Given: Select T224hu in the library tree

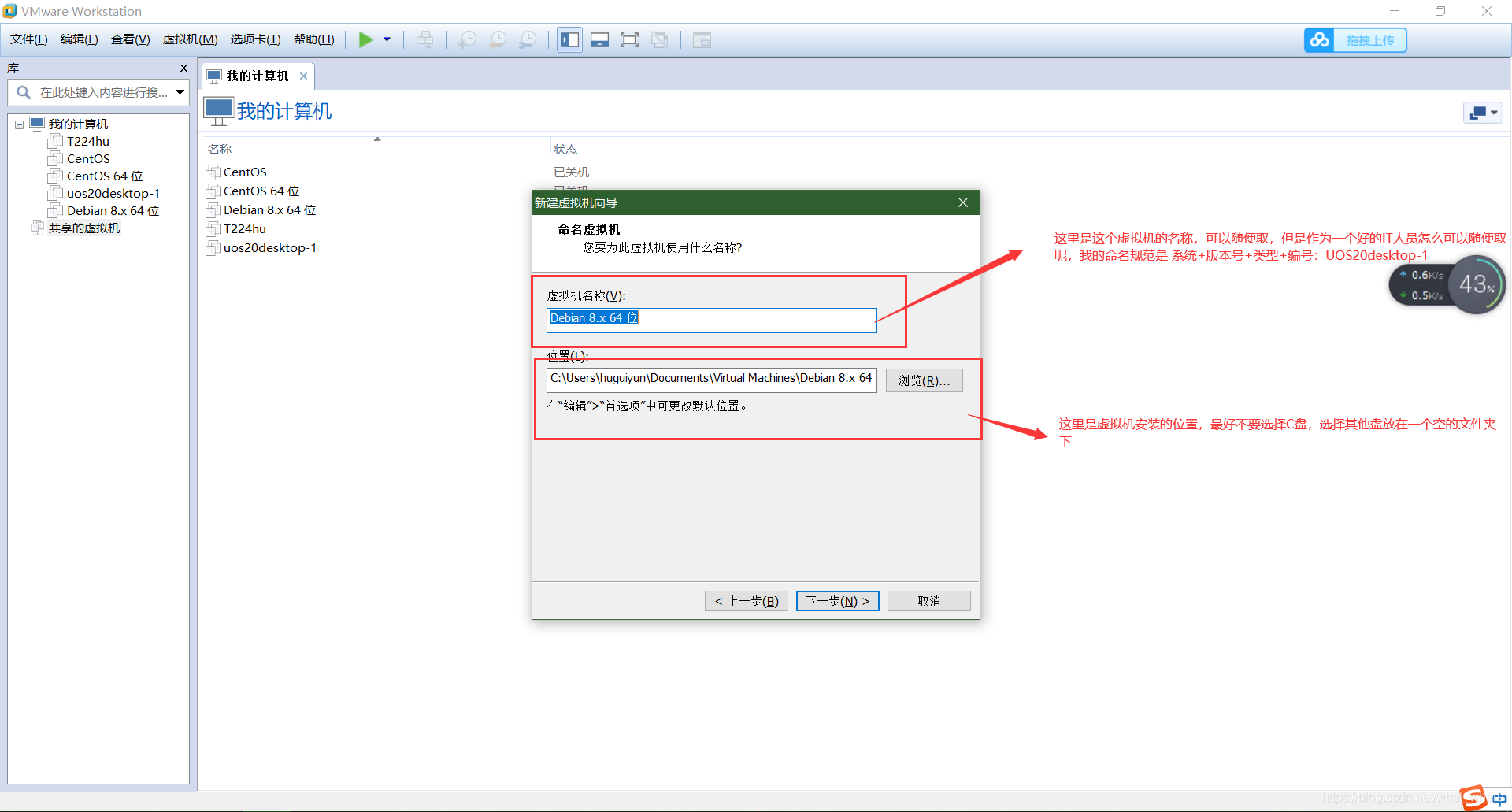Looking at the screenshot, I should [87, 142].
